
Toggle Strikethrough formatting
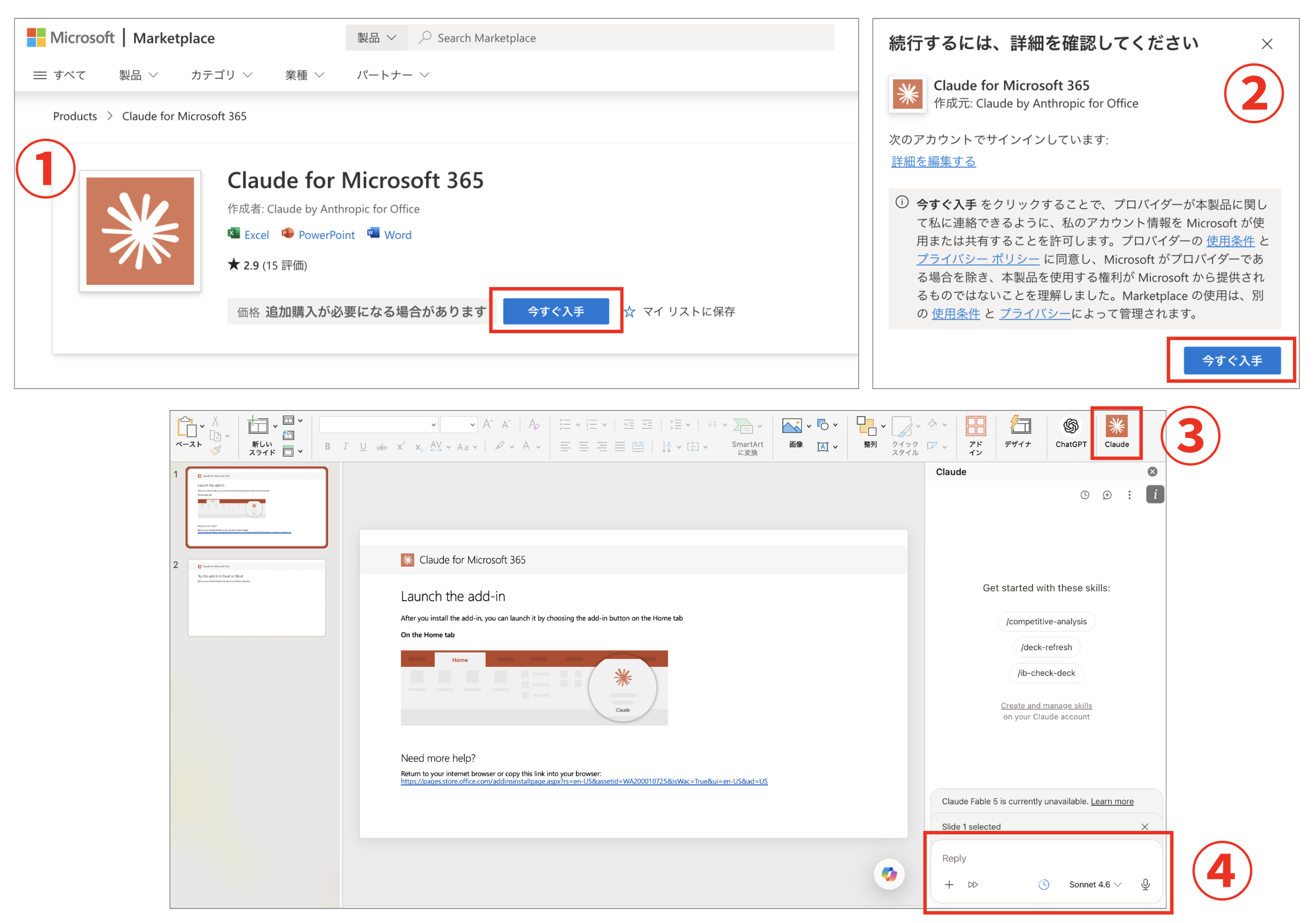pos(381,447)
